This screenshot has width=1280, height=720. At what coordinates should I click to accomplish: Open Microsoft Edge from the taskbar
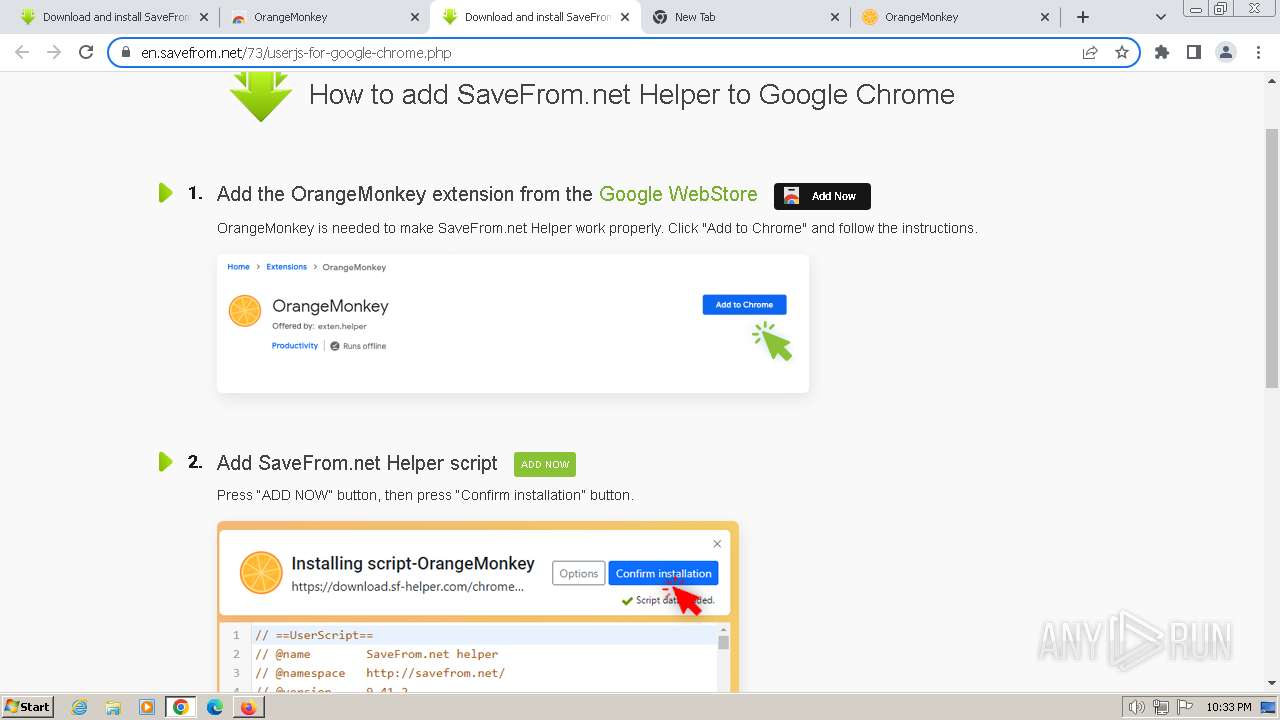pos(215,707)
